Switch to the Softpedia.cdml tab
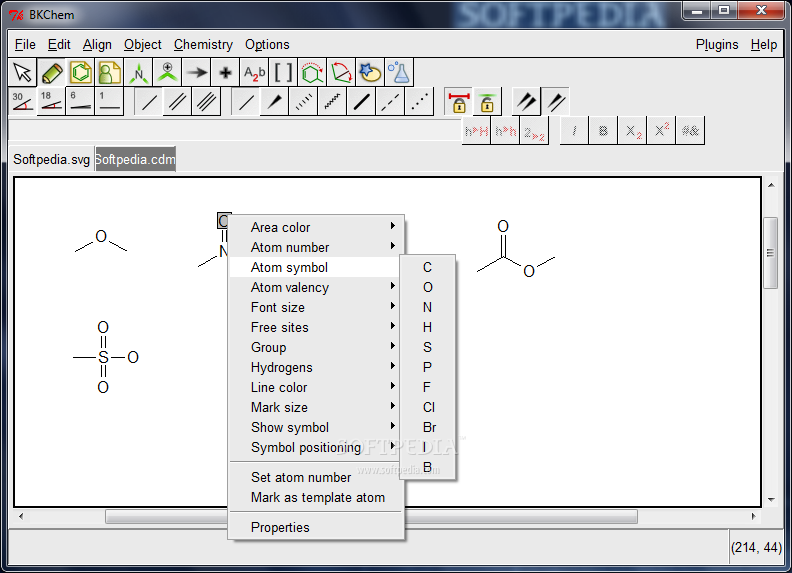 (135, 159)
